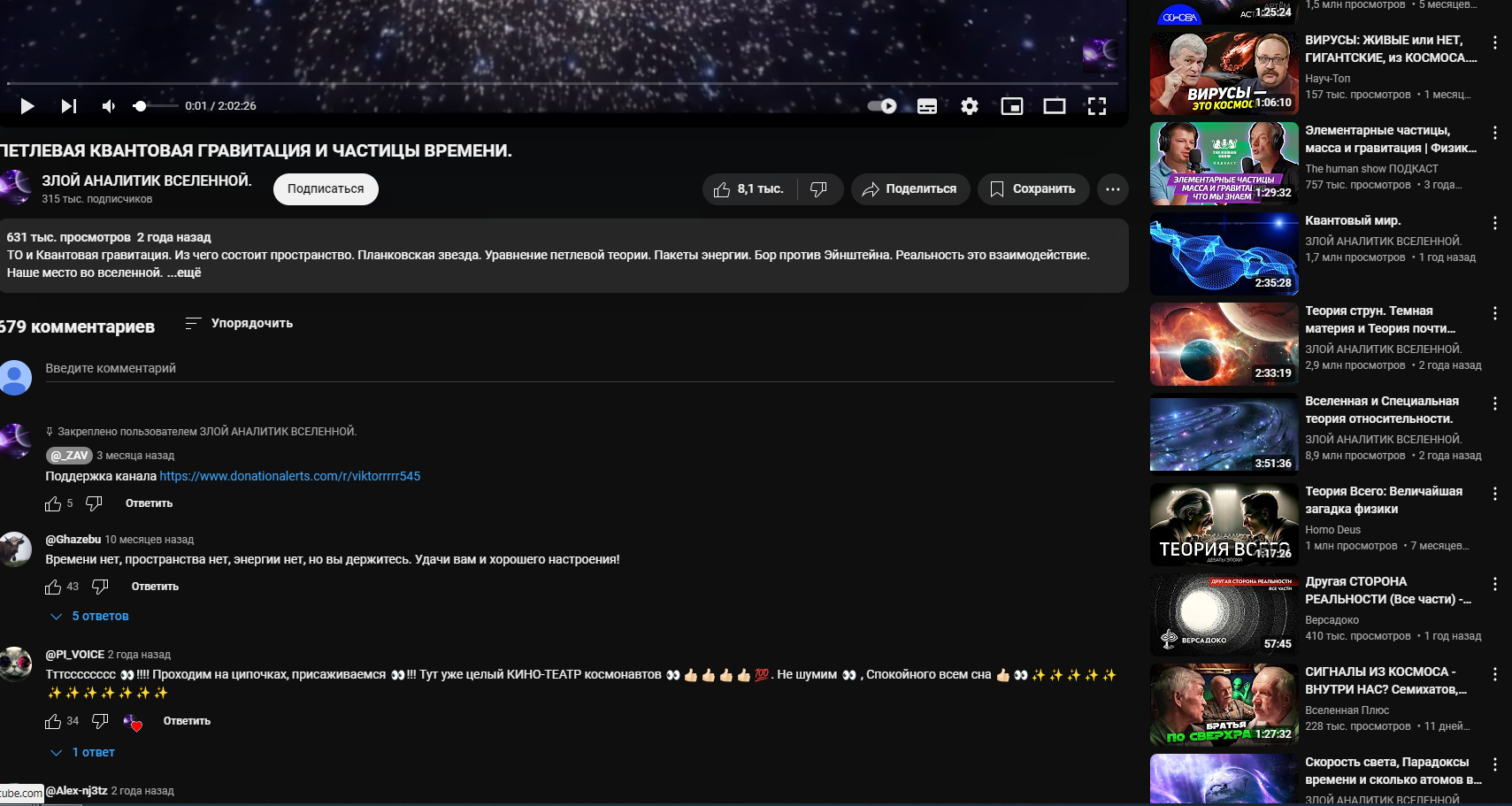Open menu for Элементарные частицы video
The height and width of the screenshot is (806, 1512).
tap(1495, 133)
